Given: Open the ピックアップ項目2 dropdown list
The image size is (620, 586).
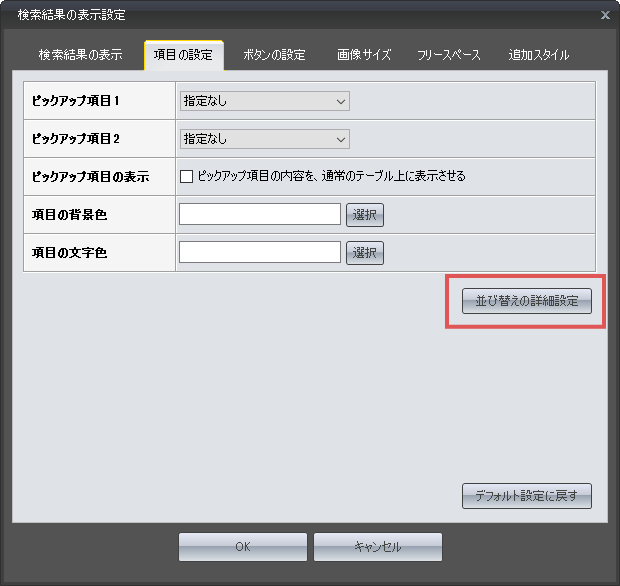Looking at the screenshot, I should (x=264, y=139).
